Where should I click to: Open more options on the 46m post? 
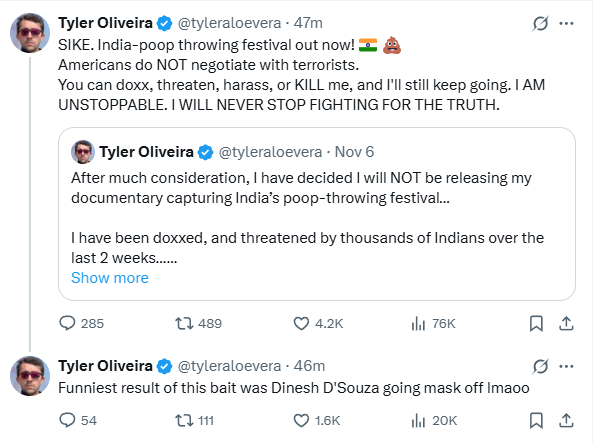pyautogui.click(x=566, y=366)
